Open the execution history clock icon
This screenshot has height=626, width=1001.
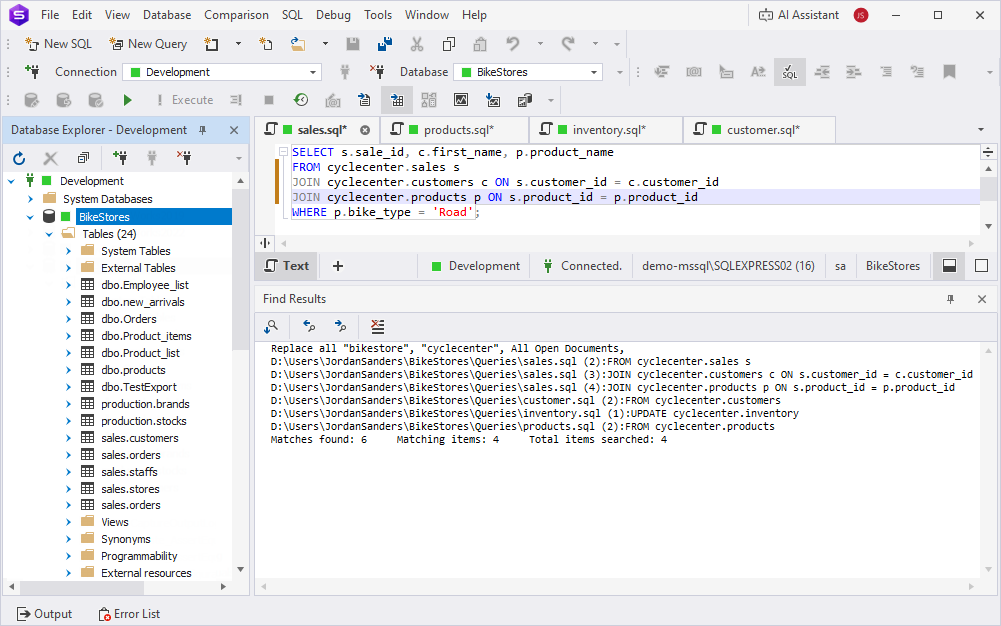point(300,100)
